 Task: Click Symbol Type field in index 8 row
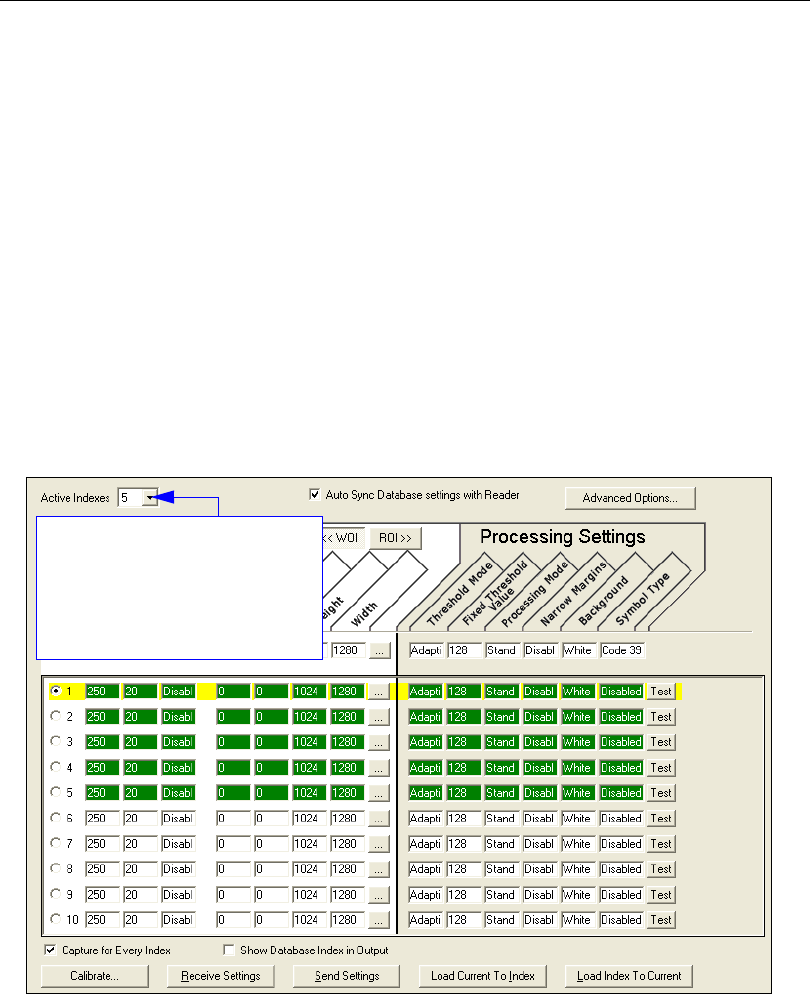click(622, 868)
